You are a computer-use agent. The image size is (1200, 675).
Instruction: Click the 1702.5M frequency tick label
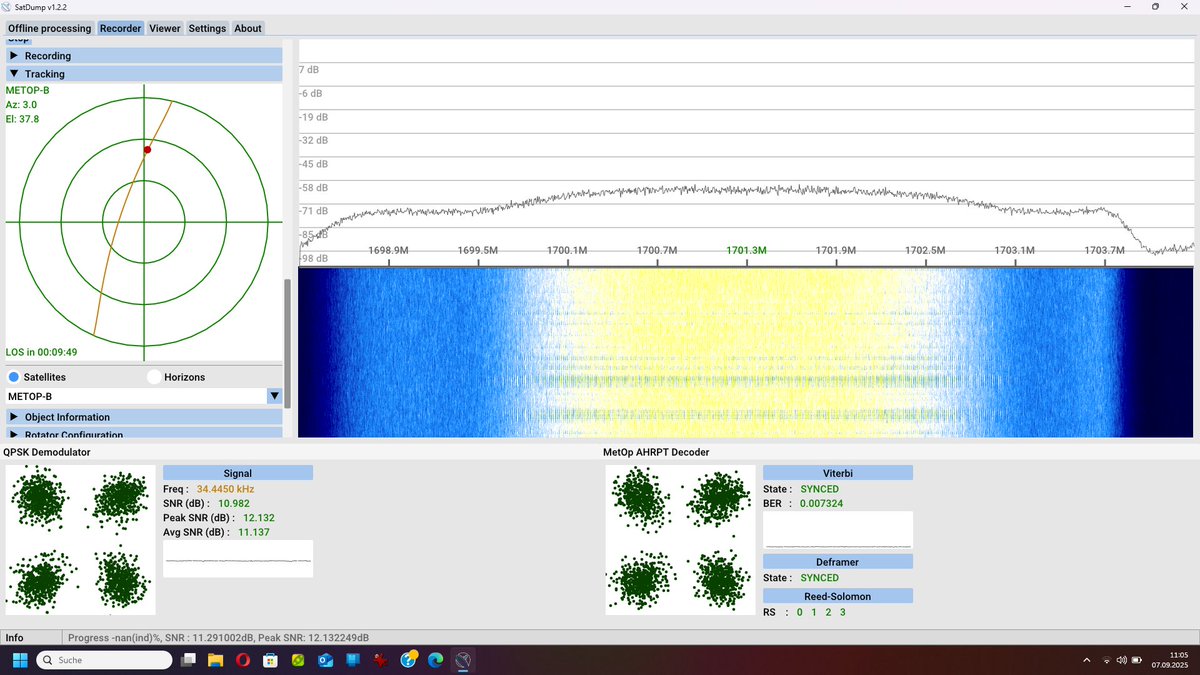(925, 250)
